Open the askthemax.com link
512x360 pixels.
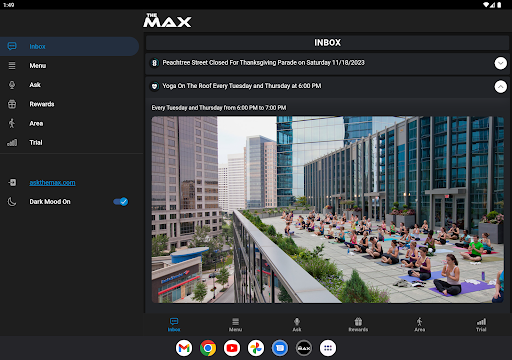point(52,183)
